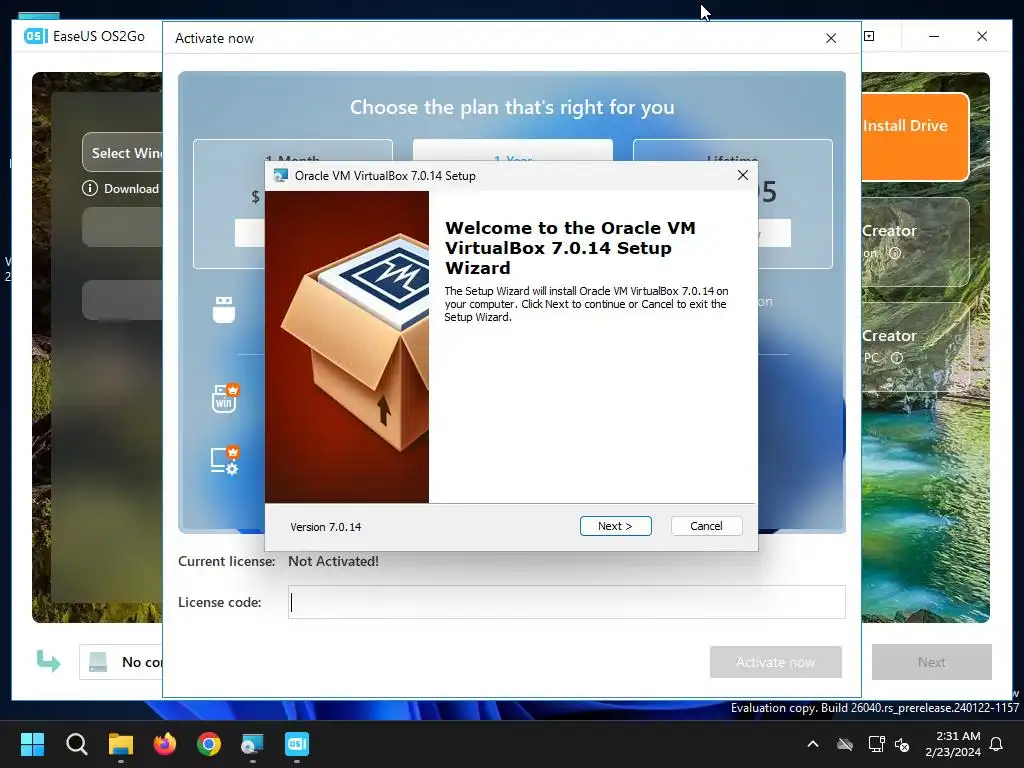Show hidden system tray icons
Viewport: 1024px width, 768px height.
click(x=813, y=744)
